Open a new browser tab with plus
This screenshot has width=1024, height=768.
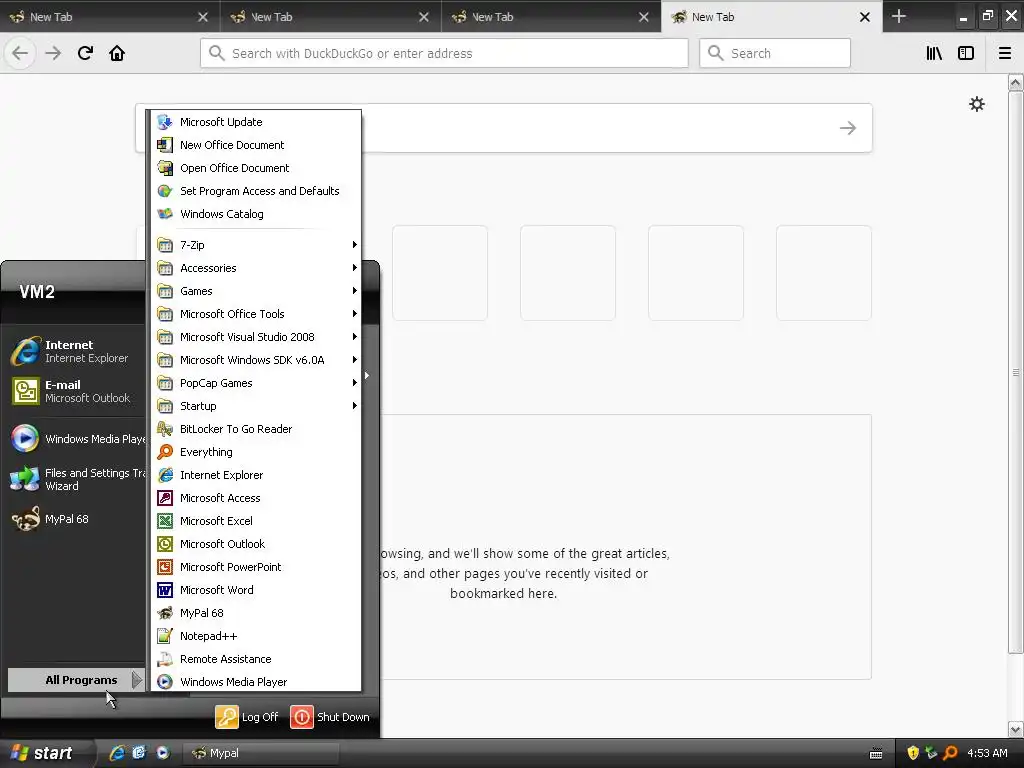pyautogui.click(x=899, y=16)
